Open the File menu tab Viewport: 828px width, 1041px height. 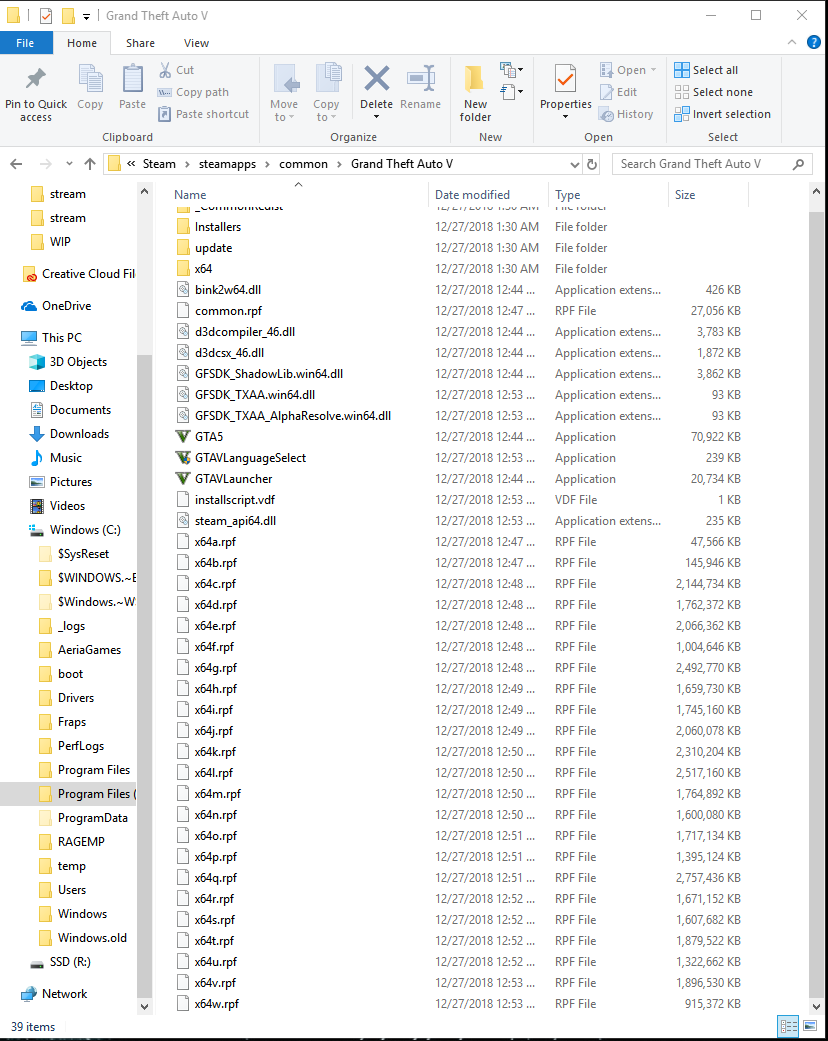pyautogui.click(x=25, y=42)
